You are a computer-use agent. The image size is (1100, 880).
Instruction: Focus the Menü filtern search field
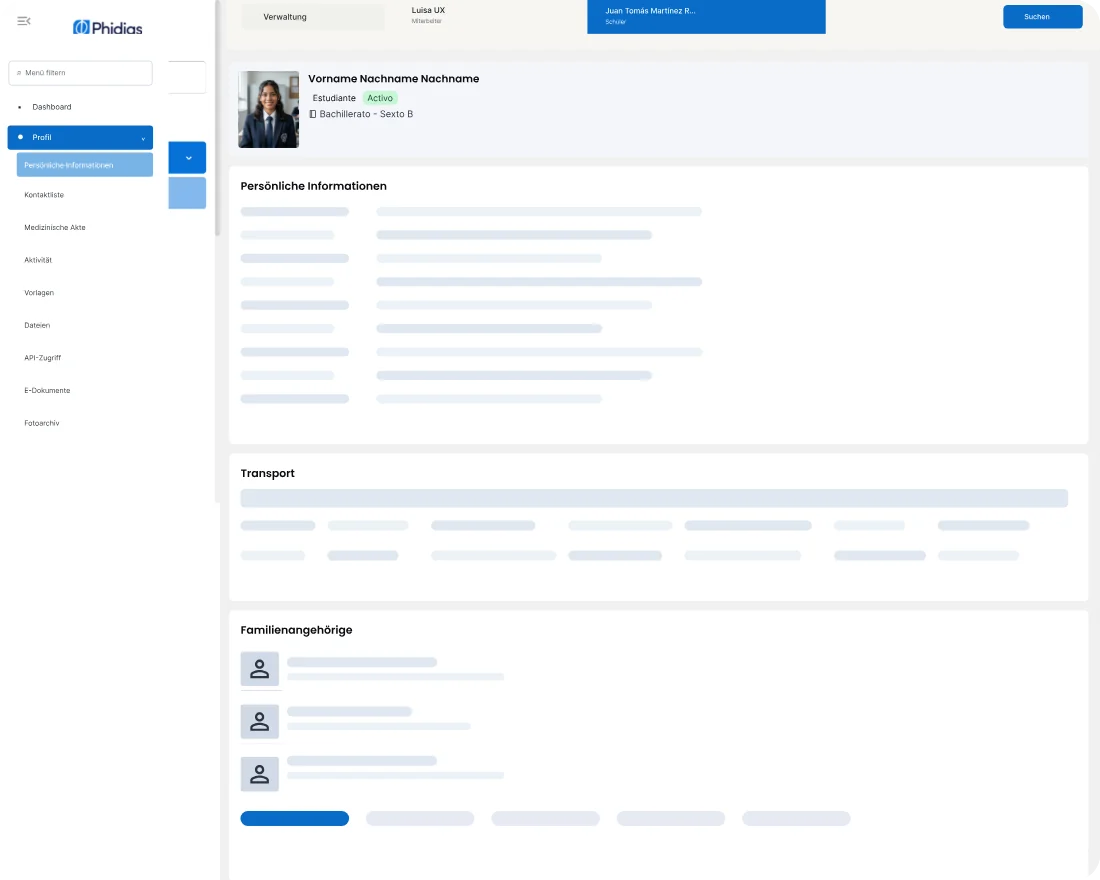coord(81,73)
